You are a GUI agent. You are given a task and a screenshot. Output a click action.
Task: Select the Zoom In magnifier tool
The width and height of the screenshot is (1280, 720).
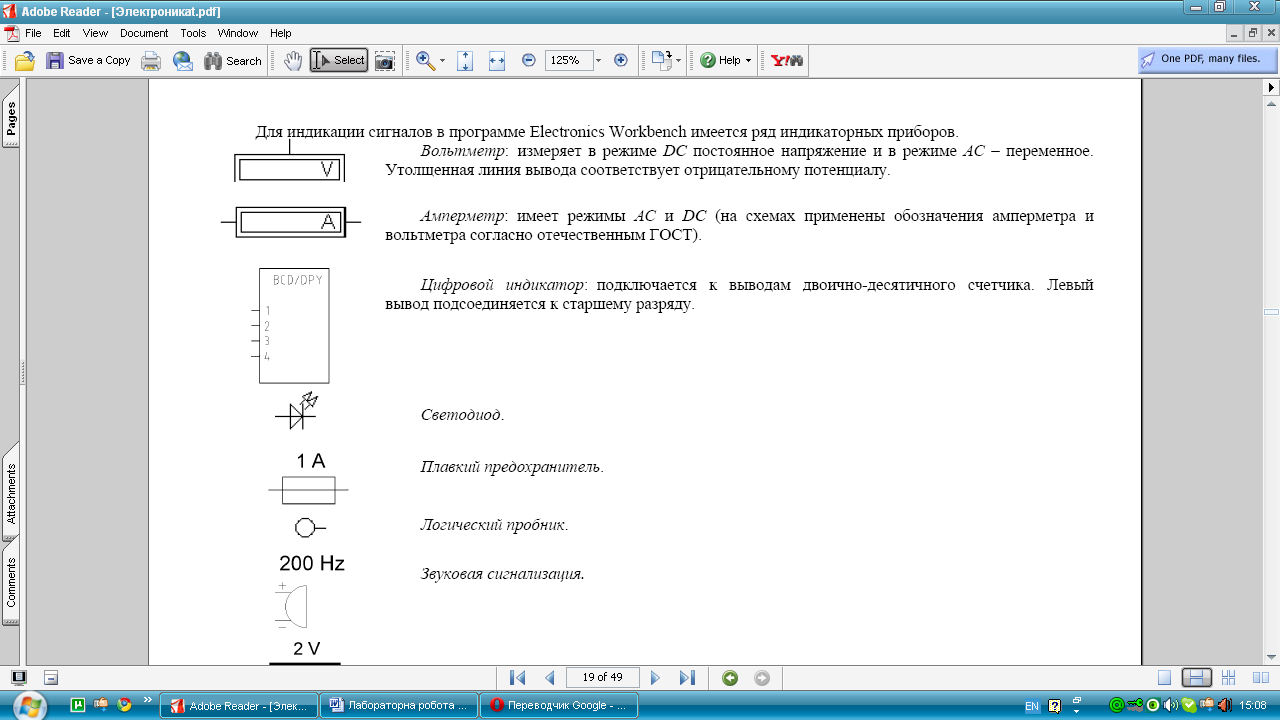point(425,61)
